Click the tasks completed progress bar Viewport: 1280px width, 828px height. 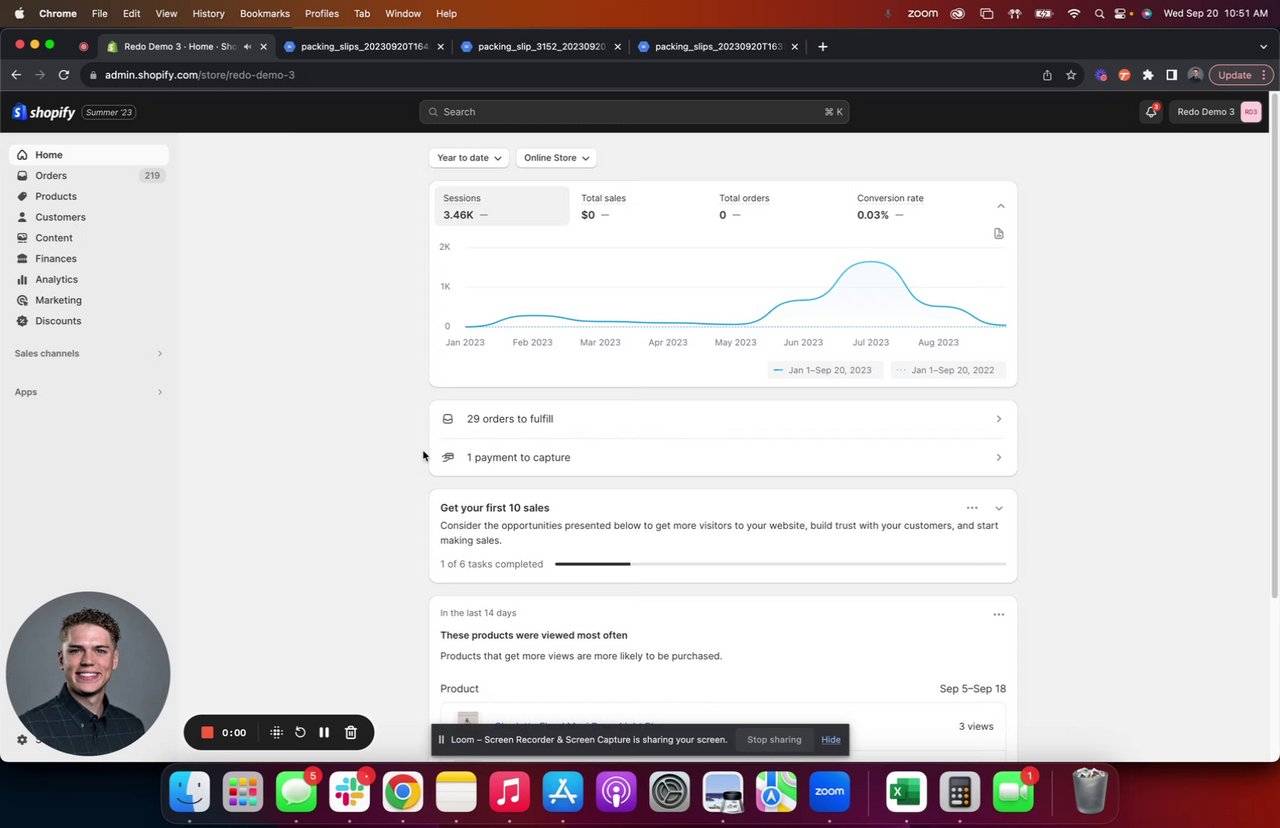[780, 564]
